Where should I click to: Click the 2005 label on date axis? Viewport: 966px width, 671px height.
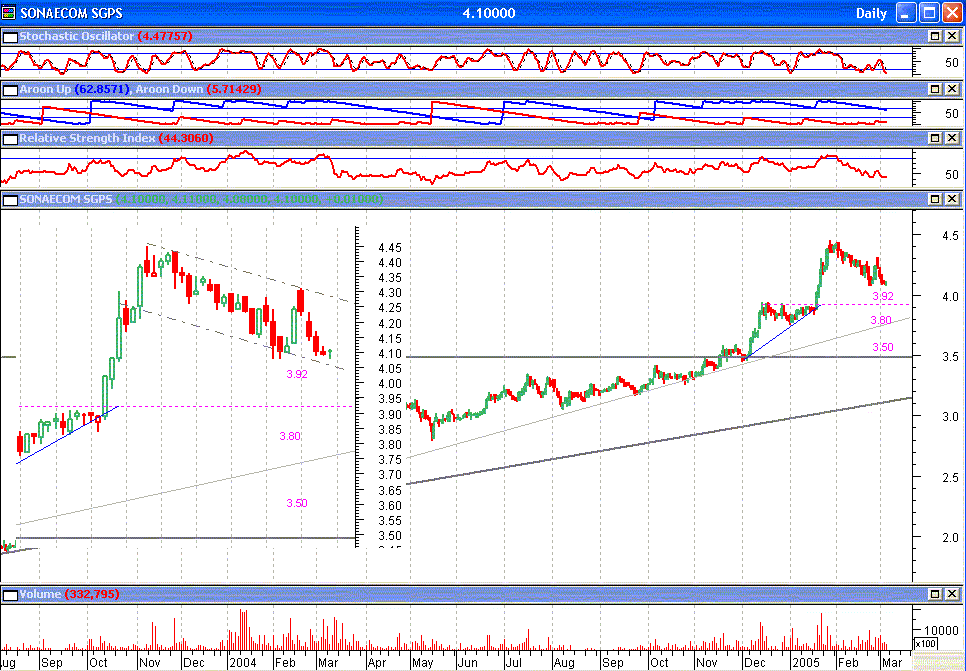point(806,663)
